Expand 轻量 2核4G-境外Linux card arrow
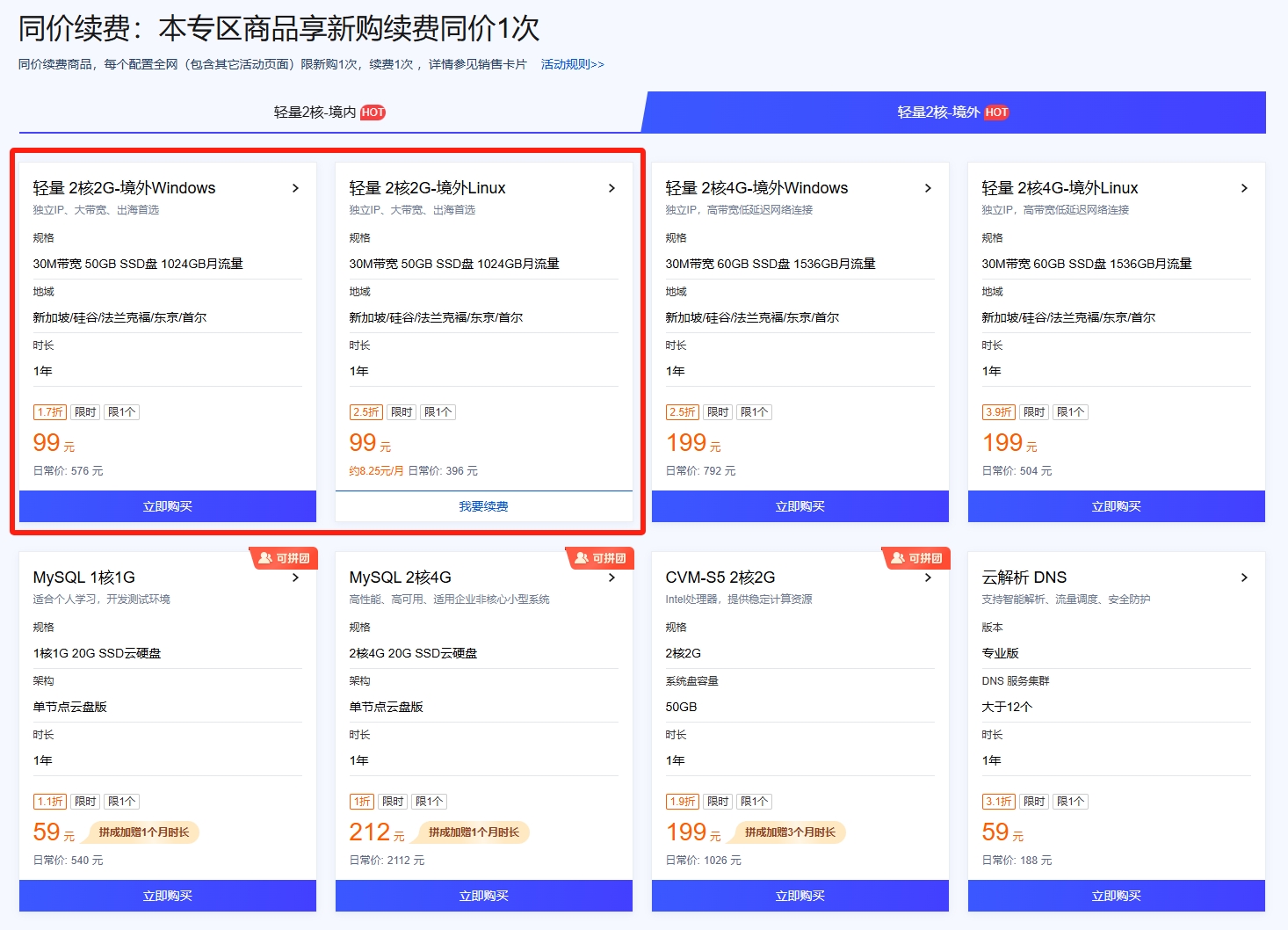Image resolution: width=1288 pixels, height=930 pixels. (1244, 188)
